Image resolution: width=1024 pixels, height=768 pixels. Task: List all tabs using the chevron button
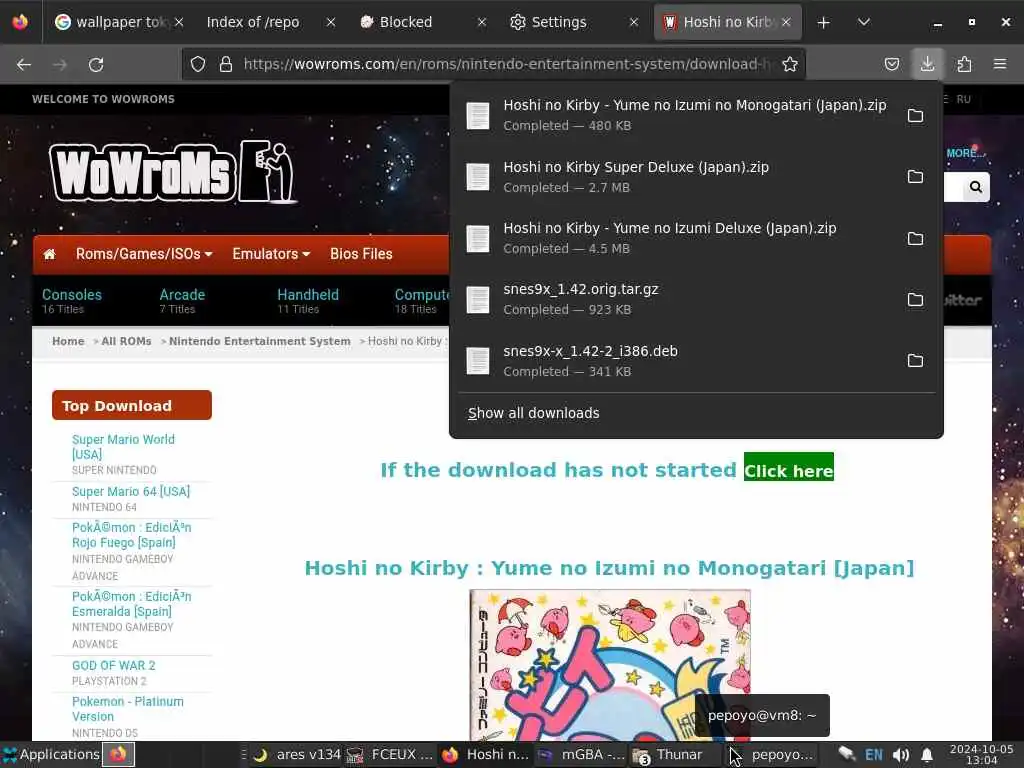tap(863, 22)
